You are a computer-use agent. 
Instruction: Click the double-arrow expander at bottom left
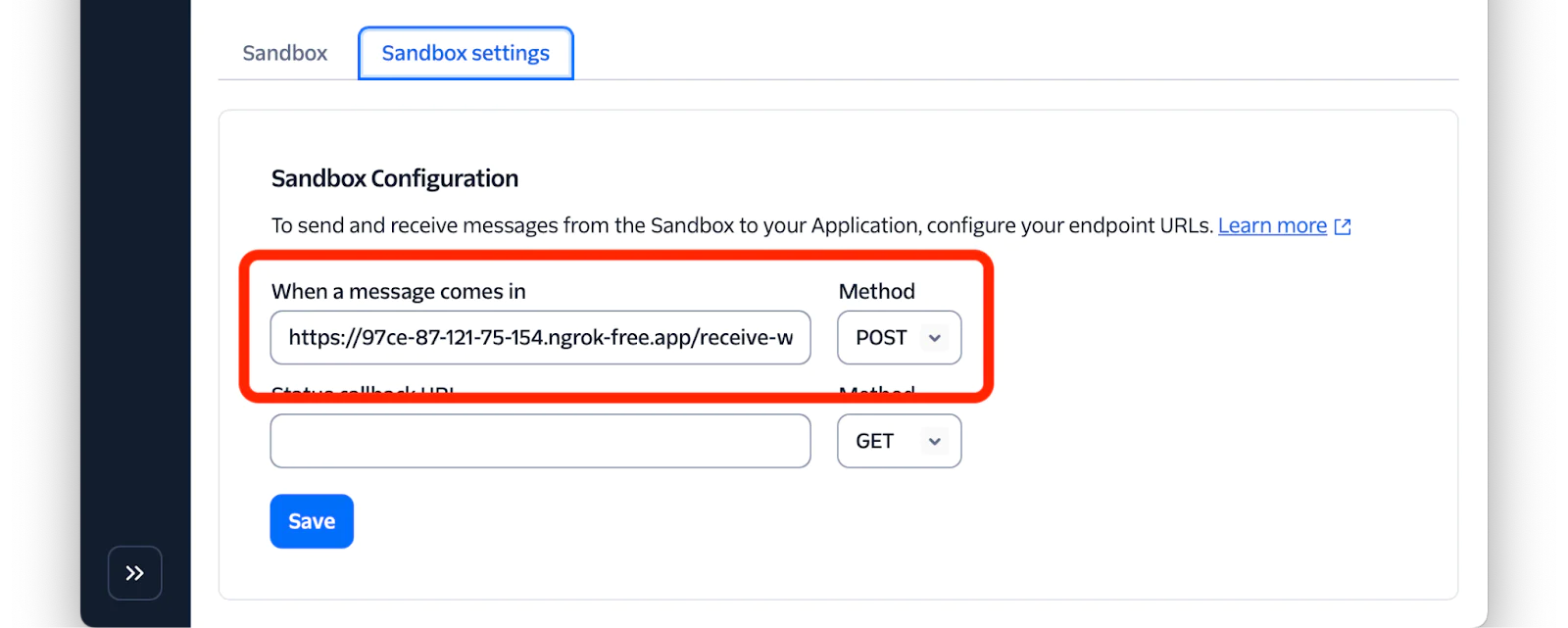tap(134, 572)
